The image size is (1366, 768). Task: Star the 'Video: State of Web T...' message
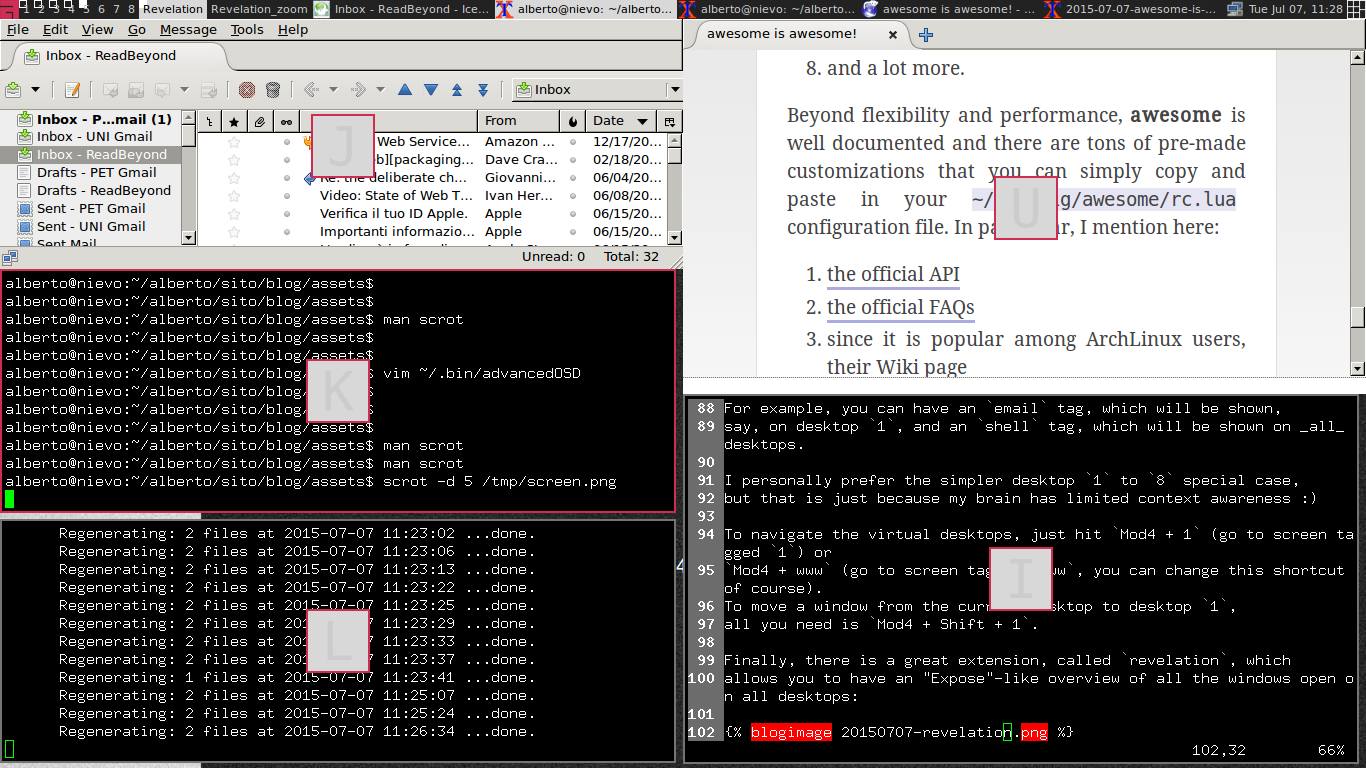tap(234, 196)
